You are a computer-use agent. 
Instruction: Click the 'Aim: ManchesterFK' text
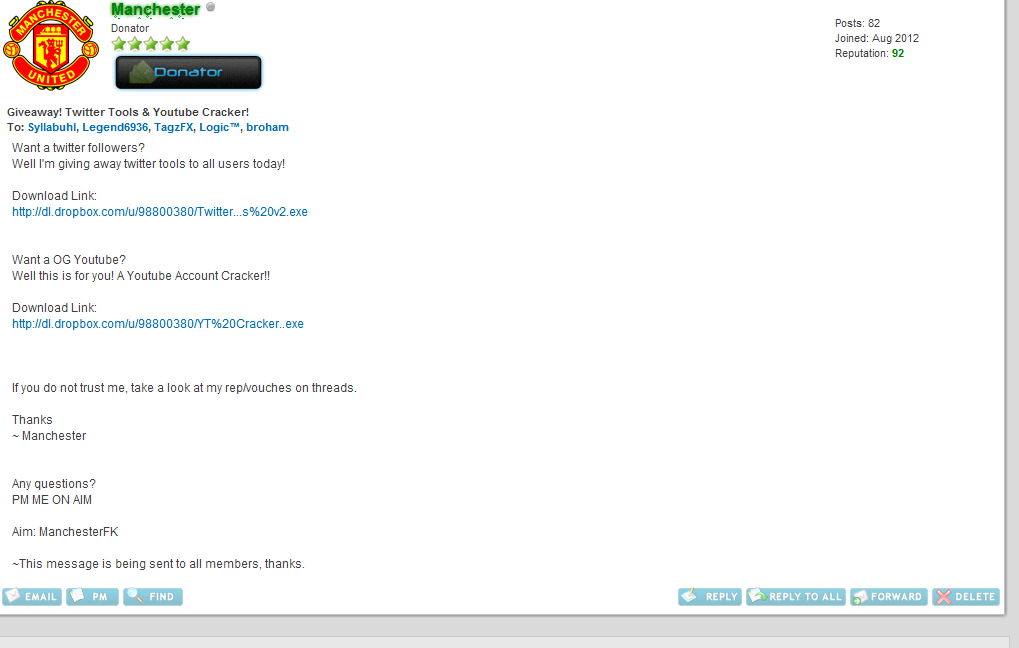pos(65,532)
